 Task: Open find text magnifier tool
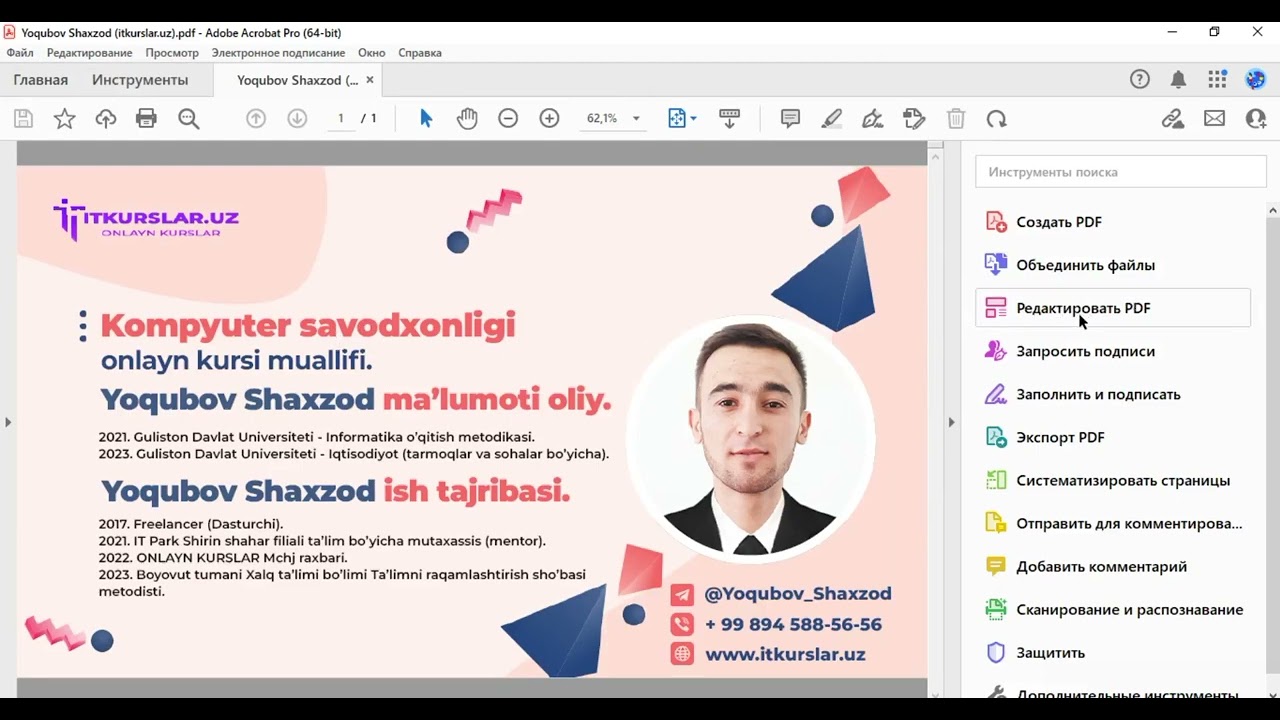pos(188,119)
